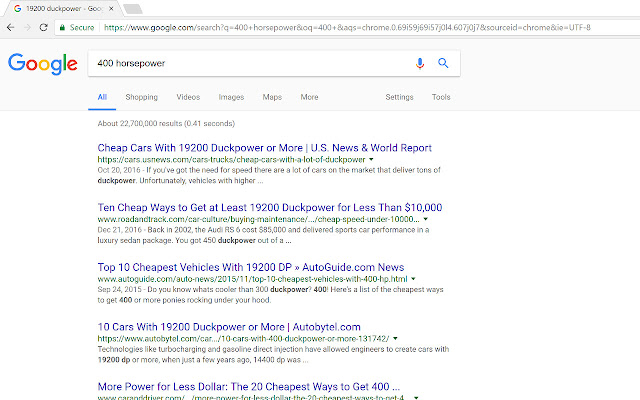
Task: Click the snippet starting 'Dec 21, 2016'
Action: 263,235
